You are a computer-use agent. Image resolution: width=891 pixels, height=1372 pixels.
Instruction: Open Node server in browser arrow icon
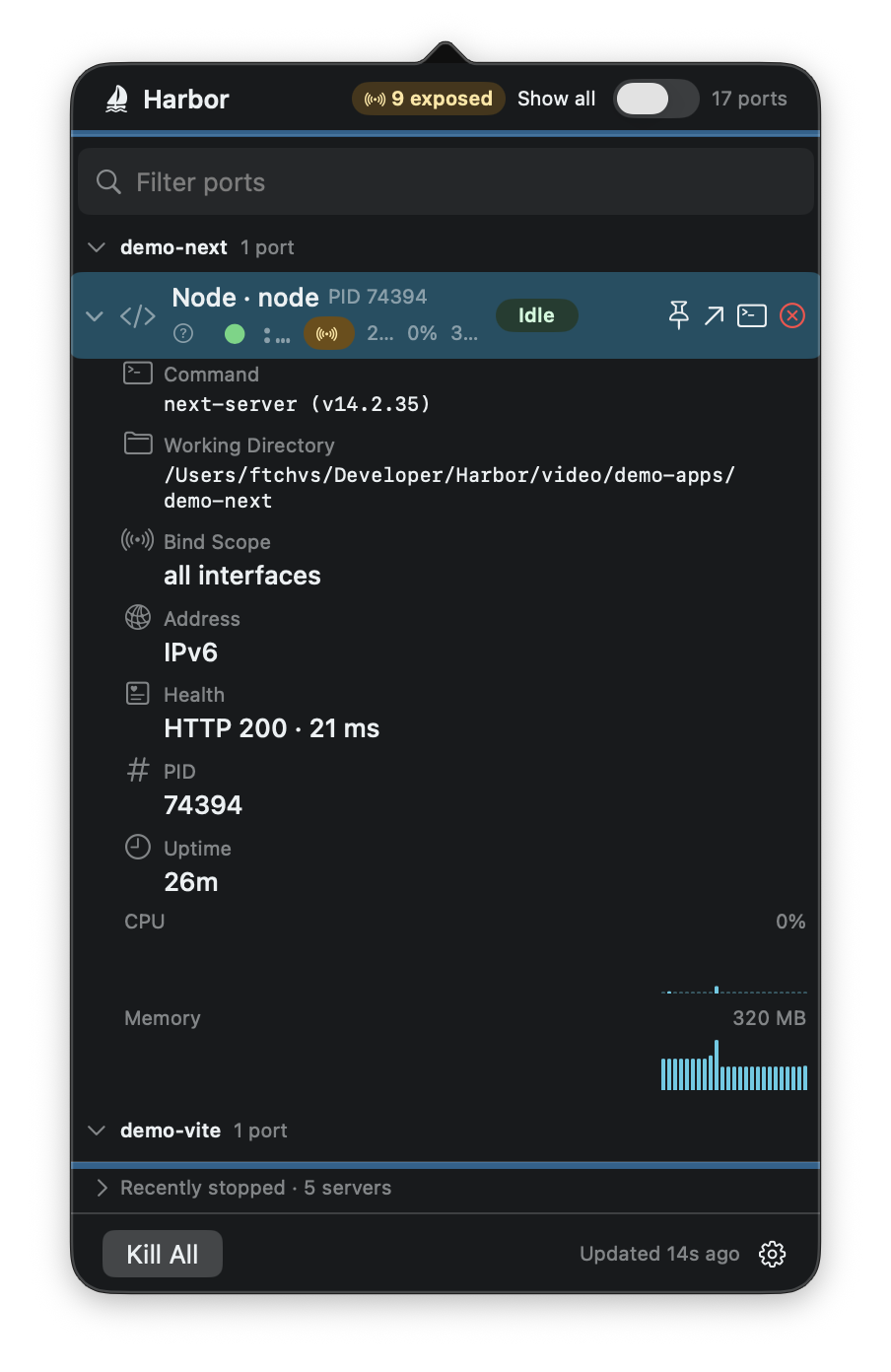pyautogui.click(x=715, y=315)
